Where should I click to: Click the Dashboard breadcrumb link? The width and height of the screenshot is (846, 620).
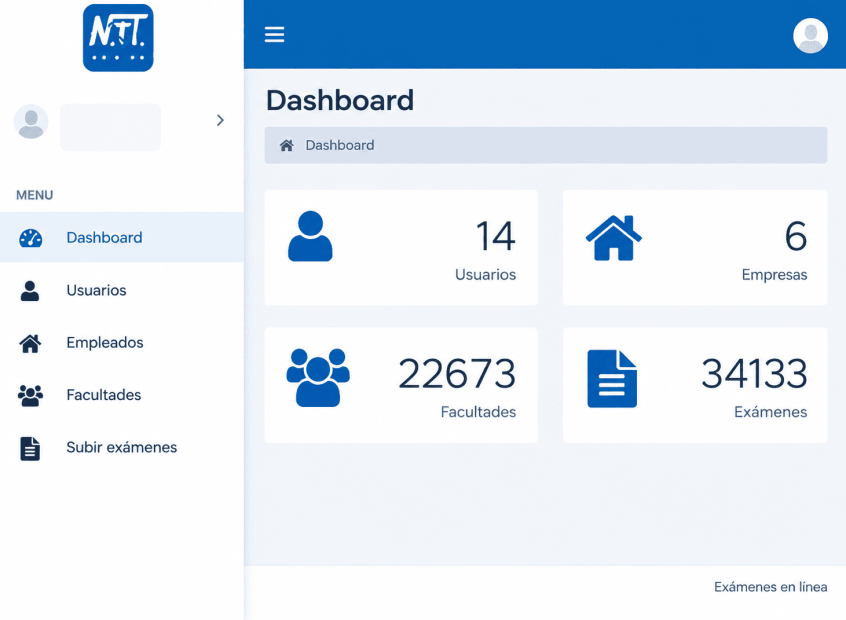tap(340, 145)
